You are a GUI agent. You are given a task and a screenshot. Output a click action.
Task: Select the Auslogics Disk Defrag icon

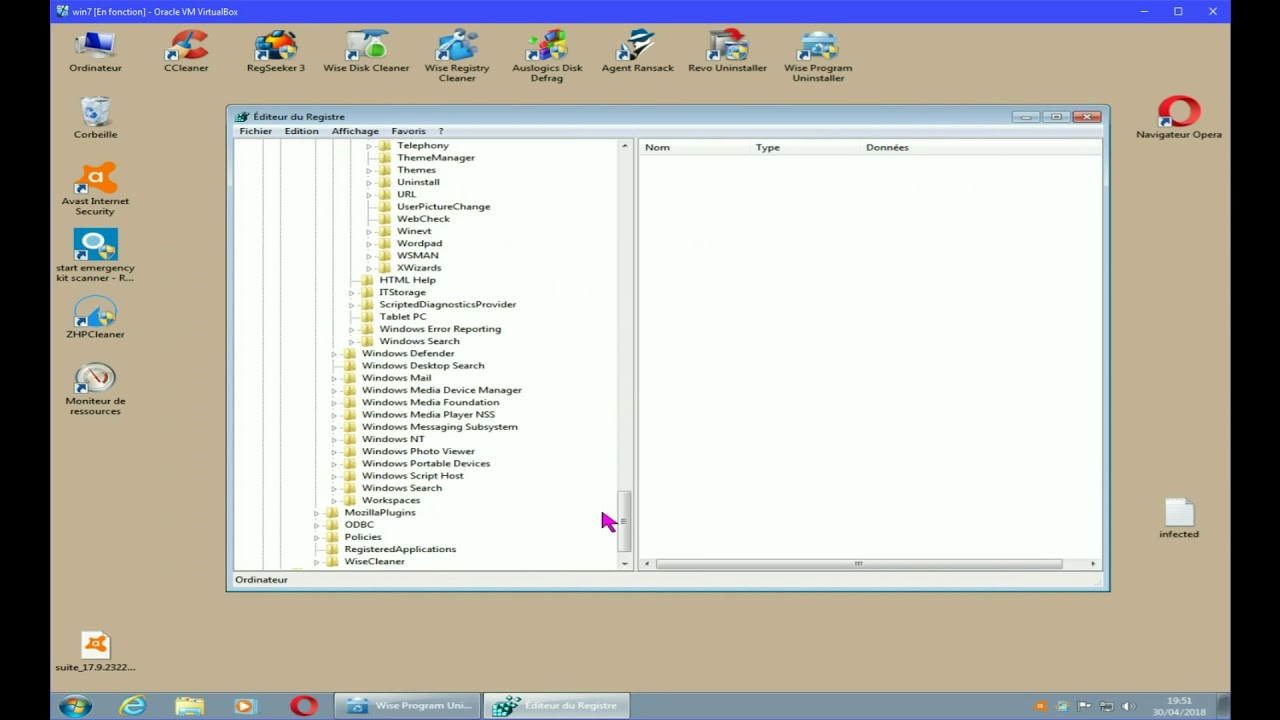tap(547, 56)
